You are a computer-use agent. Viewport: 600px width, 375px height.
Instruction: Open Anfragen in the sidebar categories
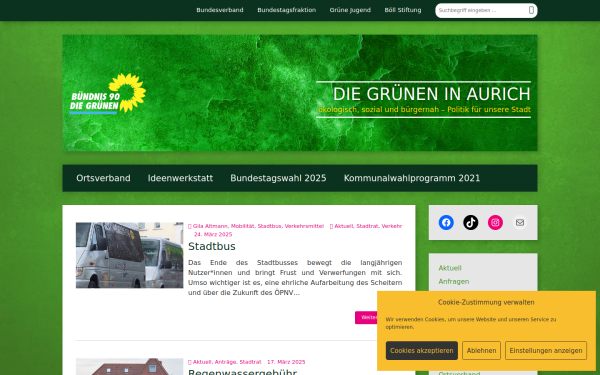pyautogui.click(x=453, y=282)
